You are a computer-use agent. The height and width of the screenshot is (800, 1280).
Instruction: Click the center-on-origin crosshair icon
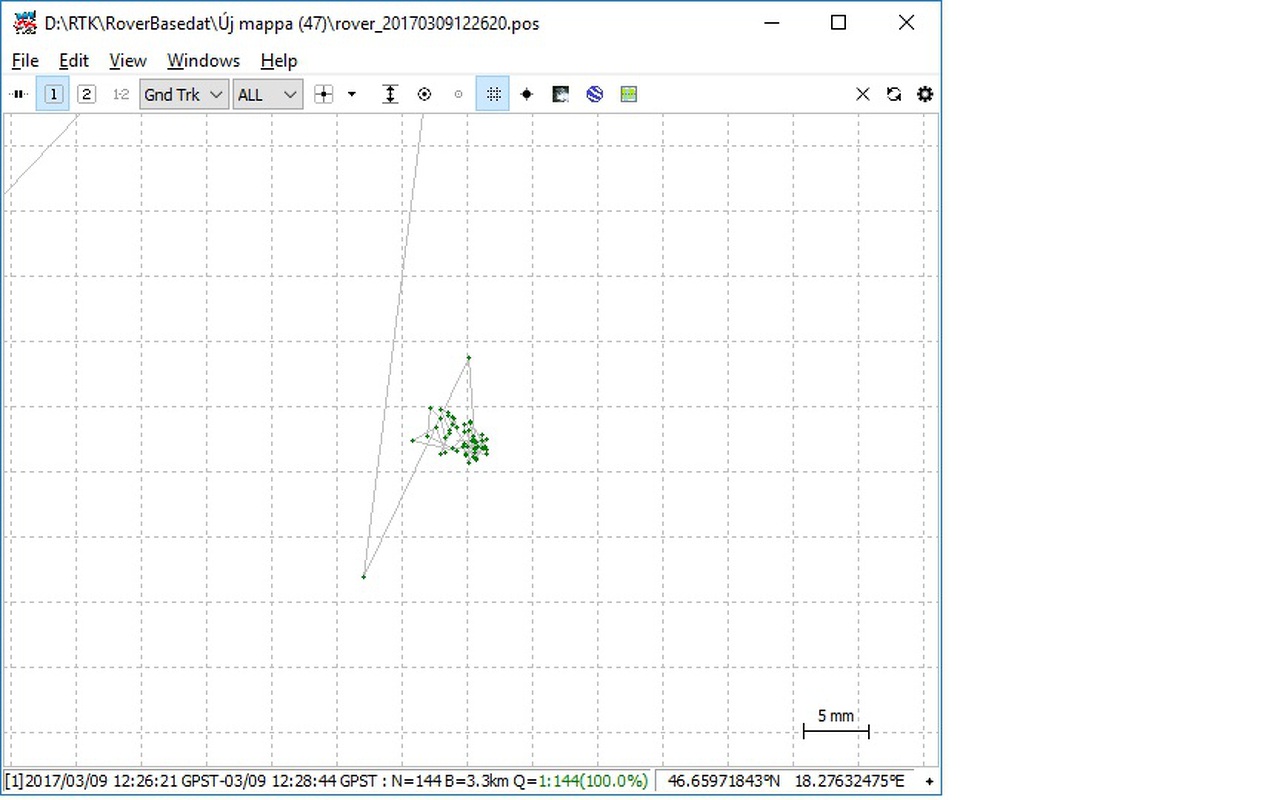323,94
